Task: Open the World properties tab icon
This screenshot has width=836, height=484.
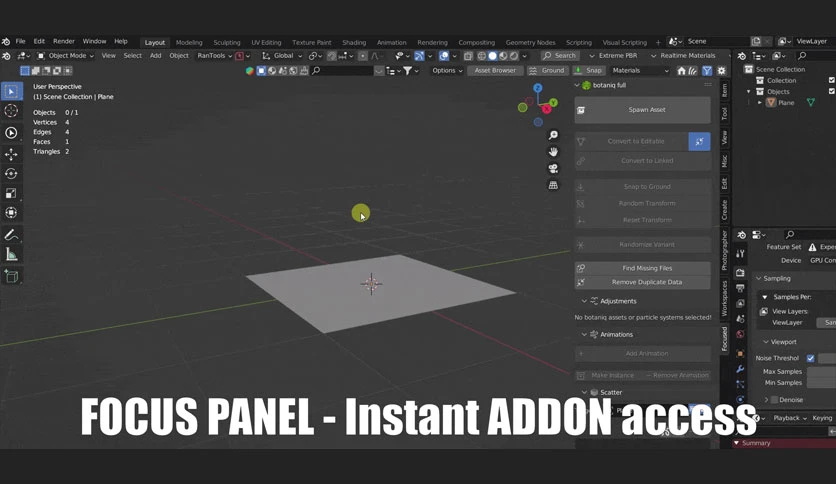Action: click(740, 334)
